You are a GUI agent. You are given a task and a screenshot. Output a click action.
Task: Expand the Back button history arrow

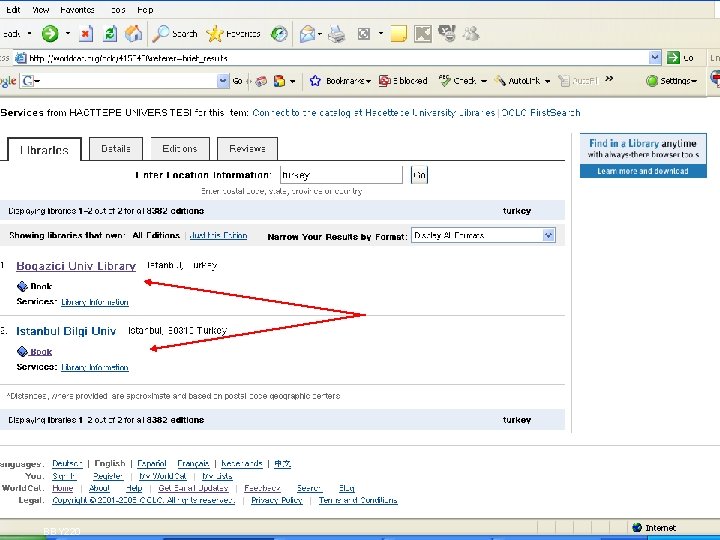tap(29, 34)
